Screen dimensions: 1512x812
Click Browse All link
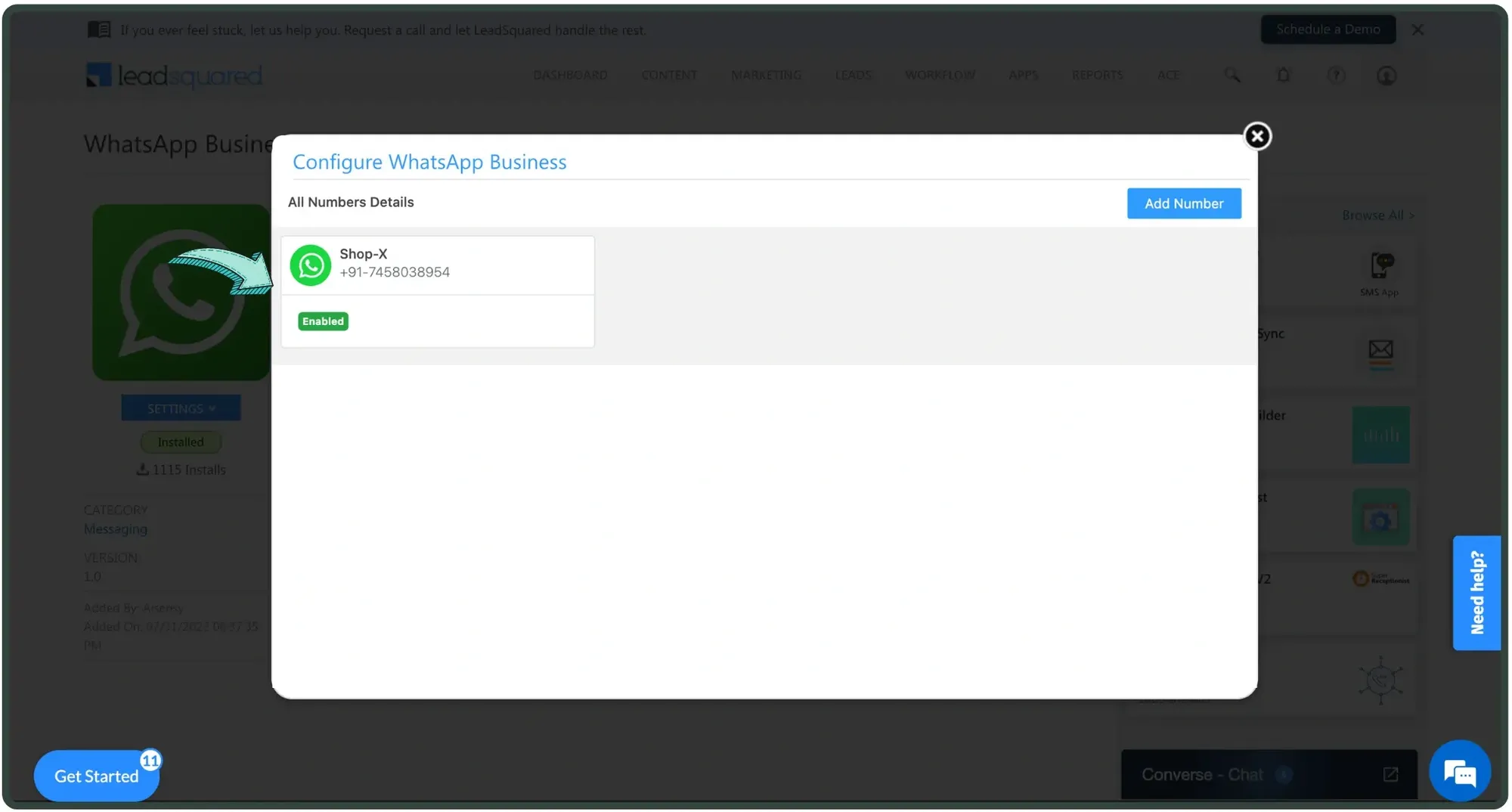(x=1377, y=215)
